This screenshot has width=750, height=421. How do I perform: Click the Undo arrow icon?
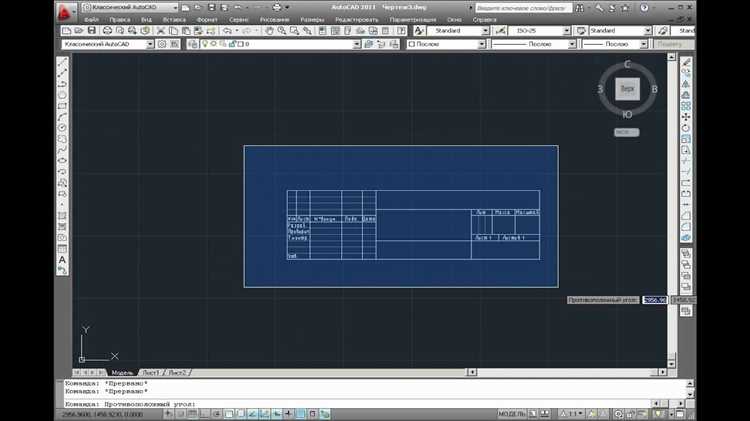coord(228,31)
